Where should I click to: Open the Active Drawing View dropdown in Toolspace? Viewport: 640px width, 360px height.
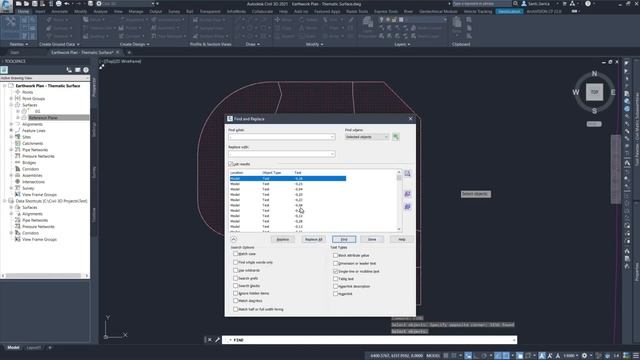[45, 78]
